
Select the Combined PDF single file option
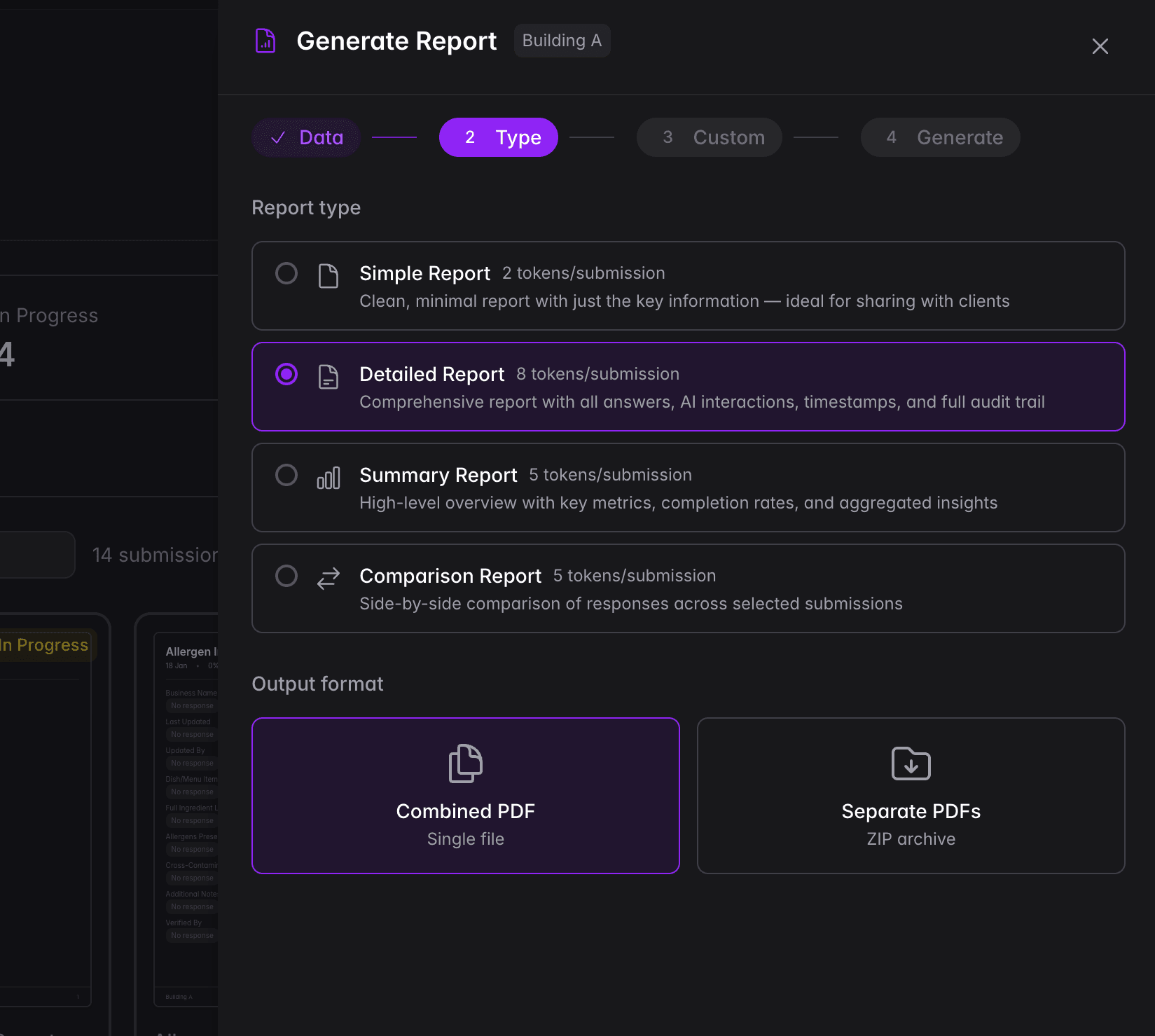tap(465, 796)
